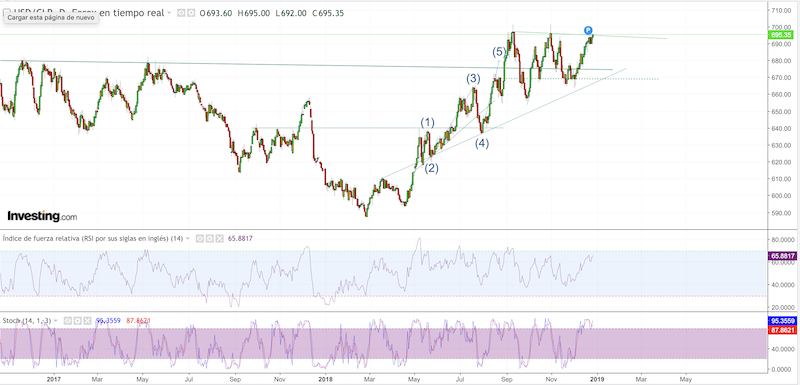The width and height of the screenshot is (800, 385).
Task: Select the Elliott wave label (4)
Action: 482,143
